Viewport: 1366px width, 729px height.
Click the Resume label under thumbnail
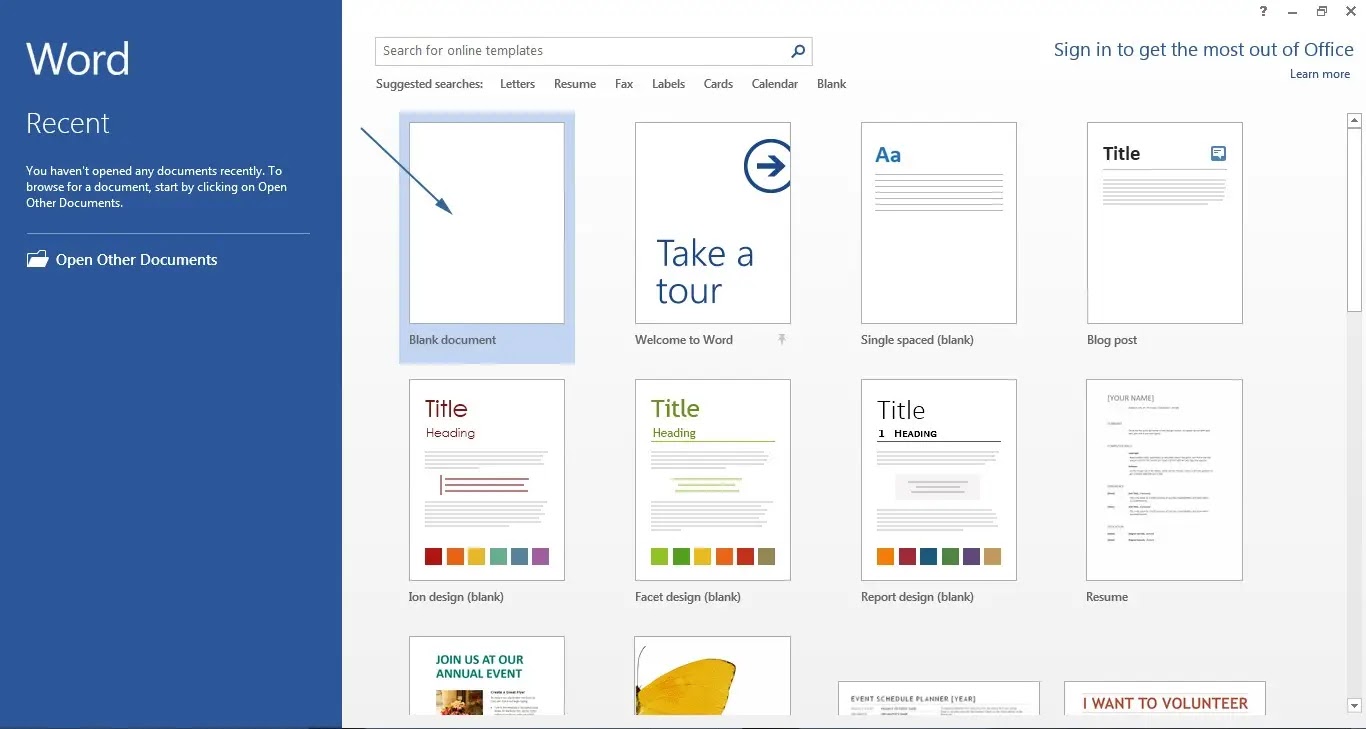click(1107, 597)
